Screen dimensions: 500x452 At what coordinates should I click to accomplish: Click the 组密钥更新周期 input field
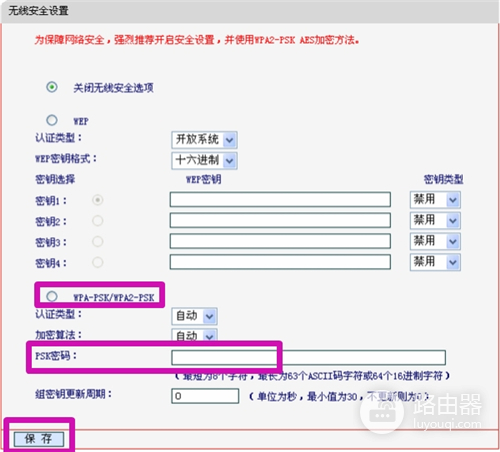click(205, 396)
